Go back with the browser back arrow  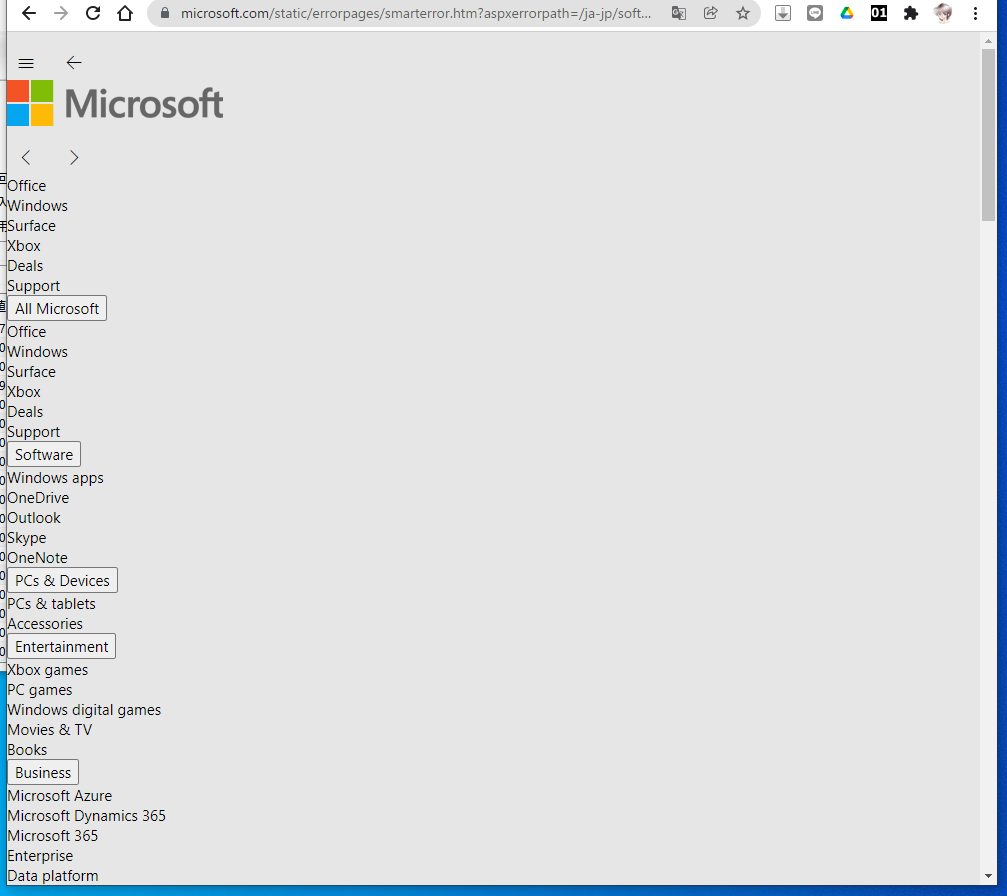click(29, 13)
